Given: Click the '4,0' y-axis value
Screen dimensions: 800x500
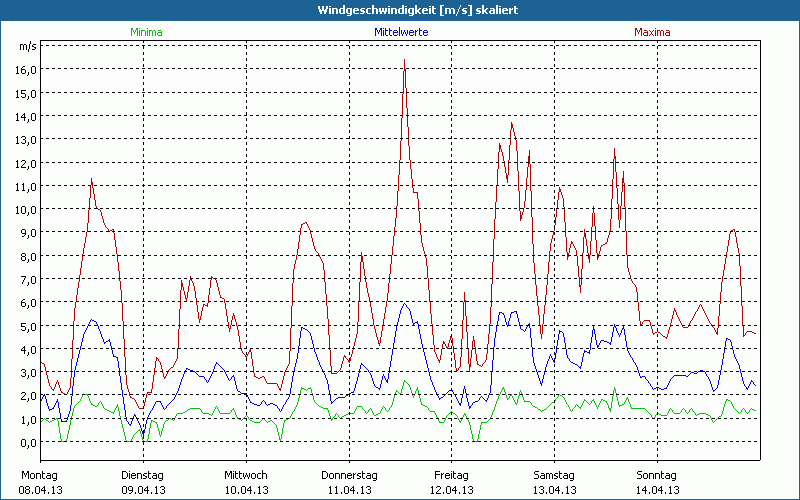Looking at the screenshot, I should pos(29,349).
